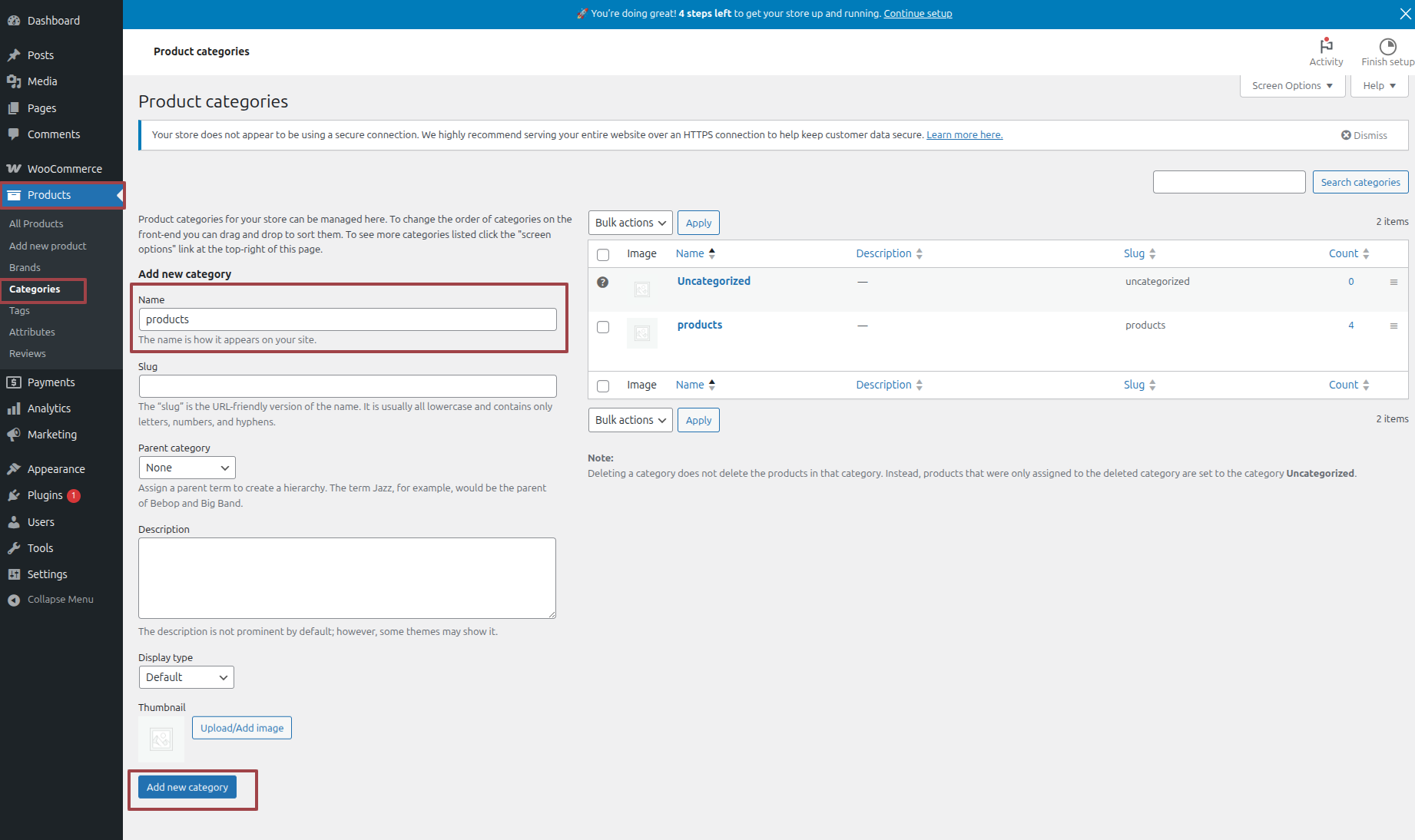
Task: Close the setup banner with X icon
Action: point(1405,14)
